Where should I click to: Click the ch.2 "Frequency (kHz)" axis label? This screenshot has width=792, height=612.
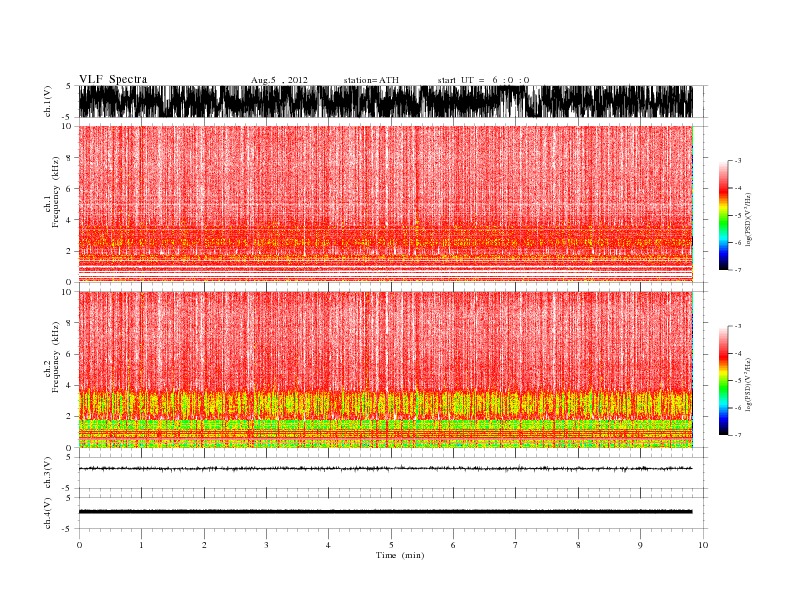tap(56, 358)
